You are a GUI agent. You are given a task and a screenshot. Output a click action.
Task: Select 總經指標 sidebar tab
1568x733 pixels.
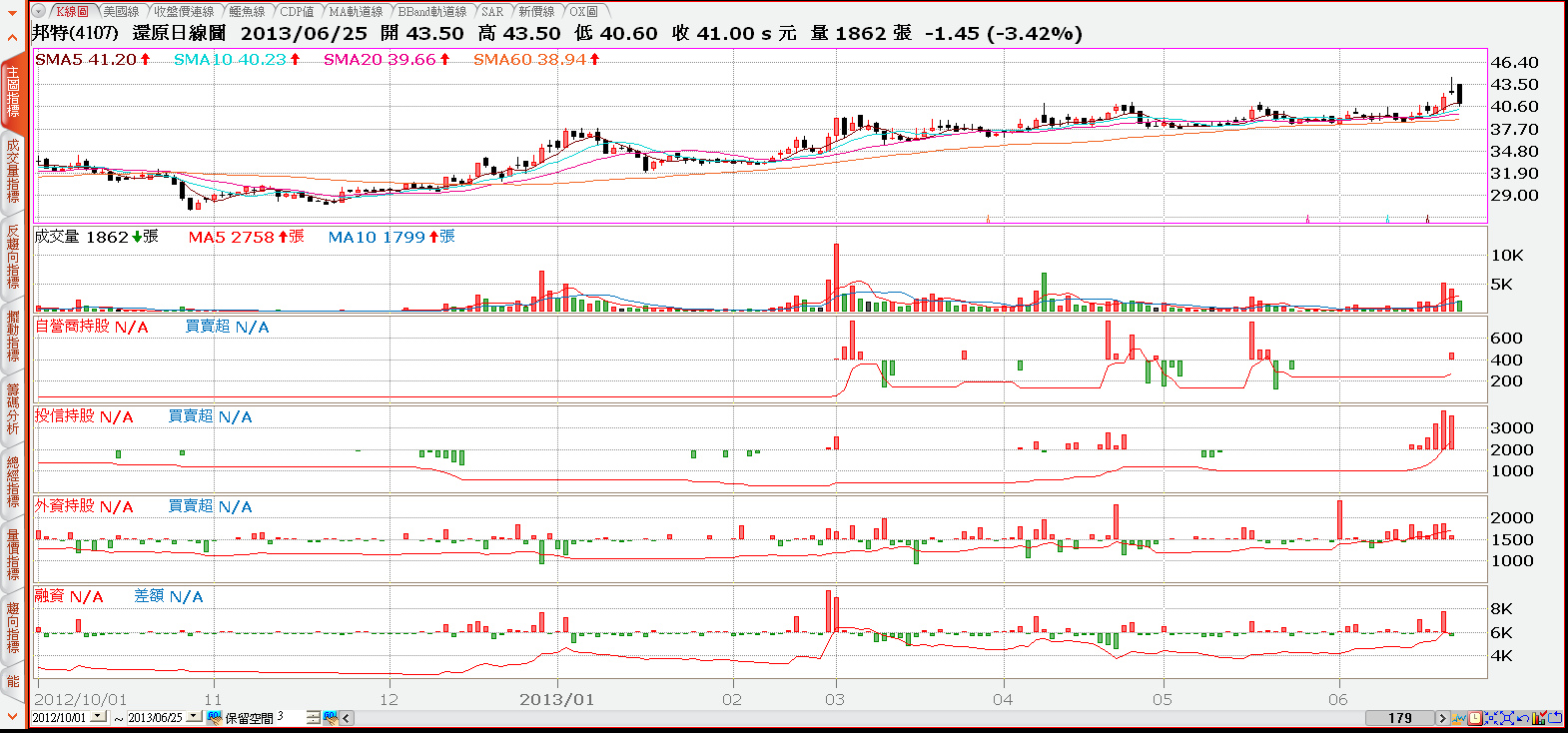[x=12, y=481]
